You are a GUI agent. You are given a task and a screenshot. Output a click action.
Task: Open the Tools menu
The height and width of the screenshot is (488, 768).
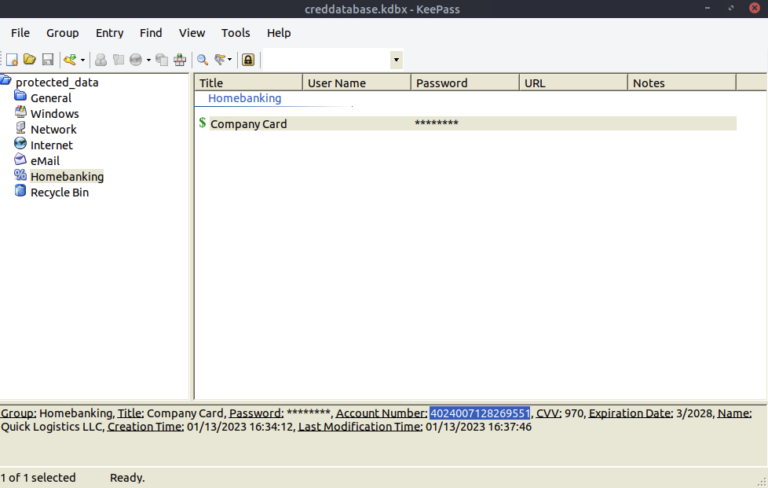tap(235, 33)
